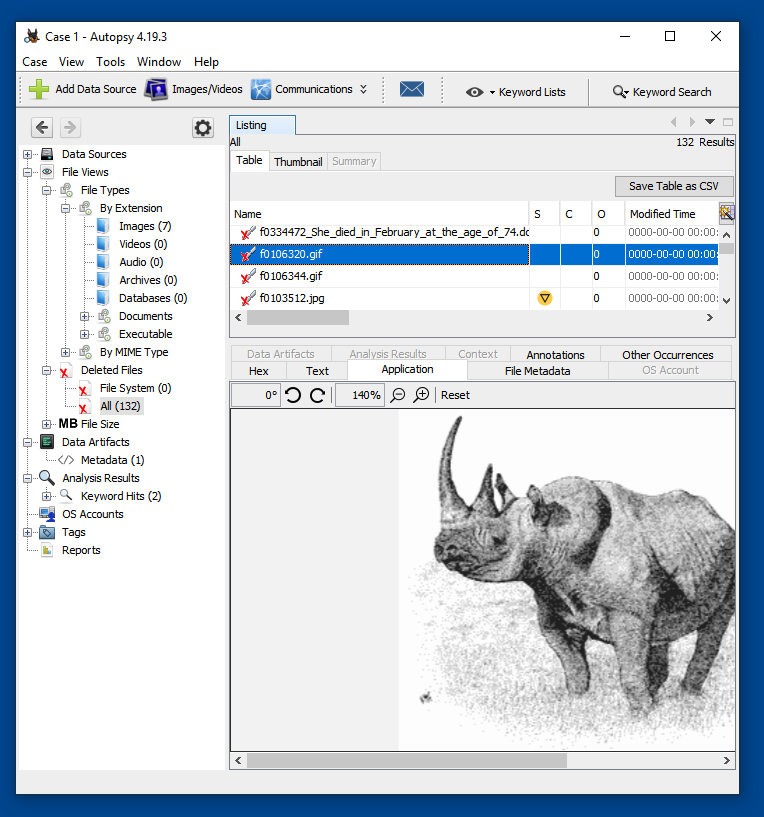Screen dimensions: 764x817
Task: Click the column chooser icon in table header
Action: 726,213
